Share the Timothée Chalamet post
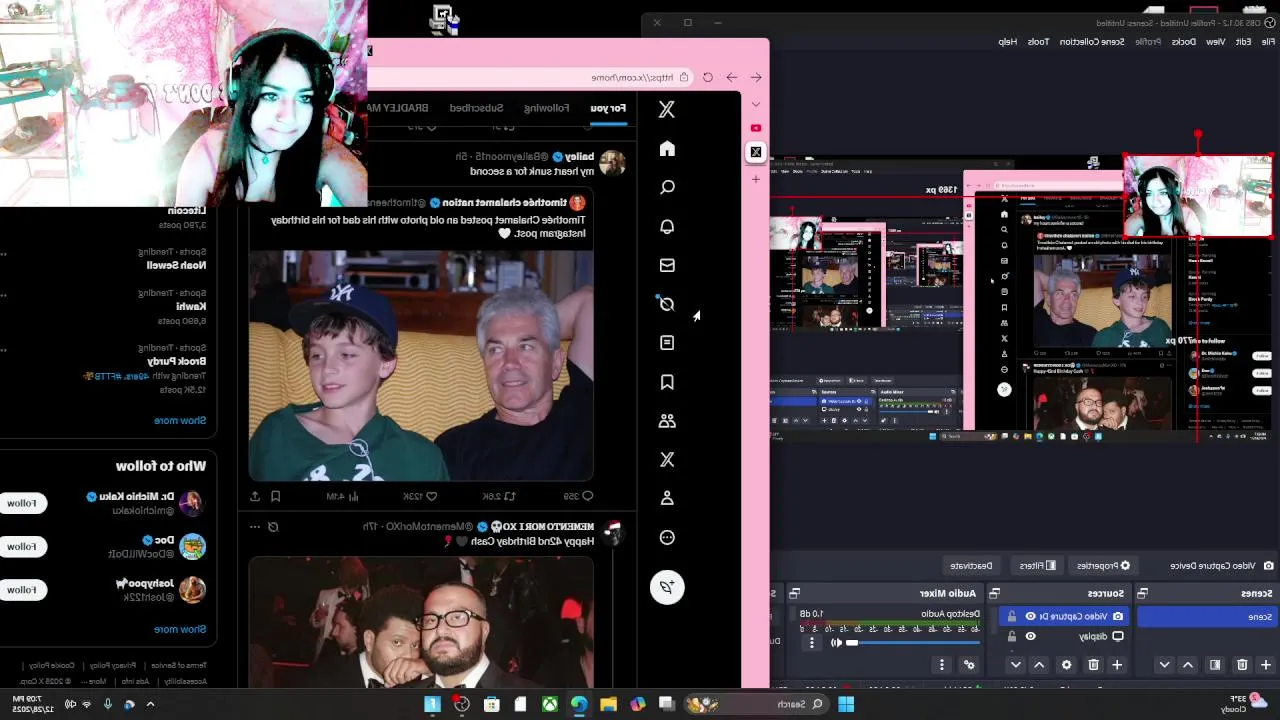1280x720 pixels. [x=255, y=496]
